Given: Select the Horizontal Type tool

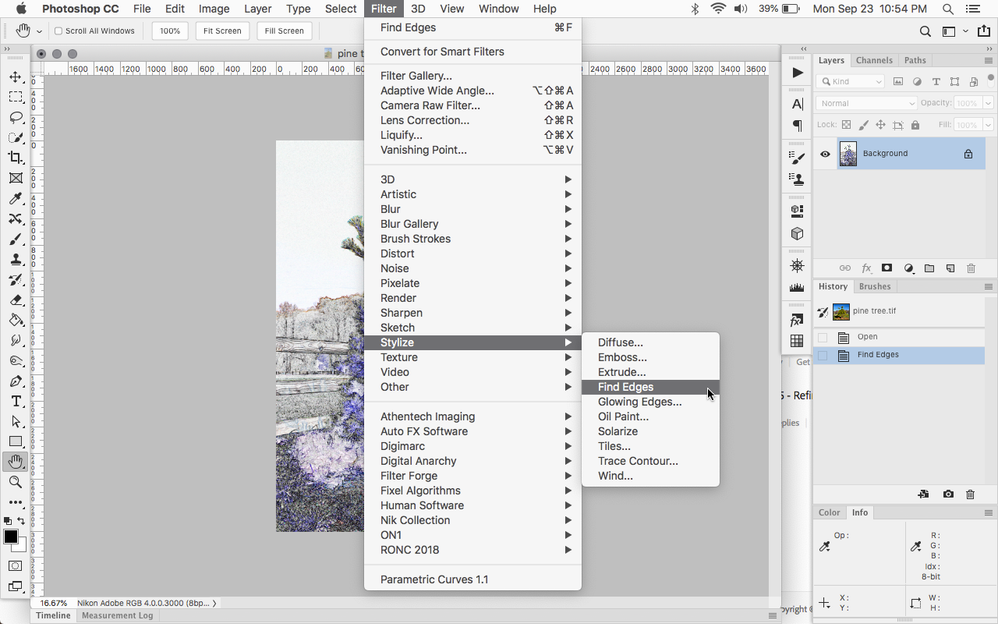Looking at the screenshot, I should (15, 401).
